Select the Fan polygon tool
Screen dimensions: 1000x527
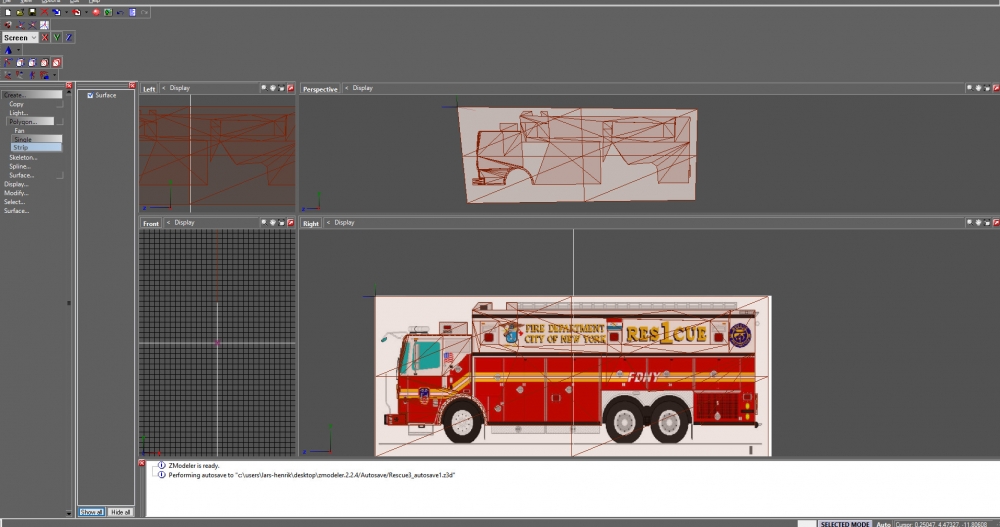20,130
